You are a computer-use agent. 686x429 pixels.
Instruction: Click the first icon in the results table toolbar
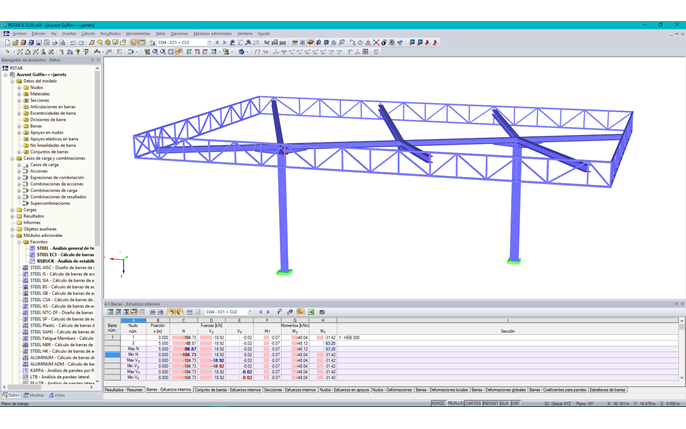[x=110, y=312]
